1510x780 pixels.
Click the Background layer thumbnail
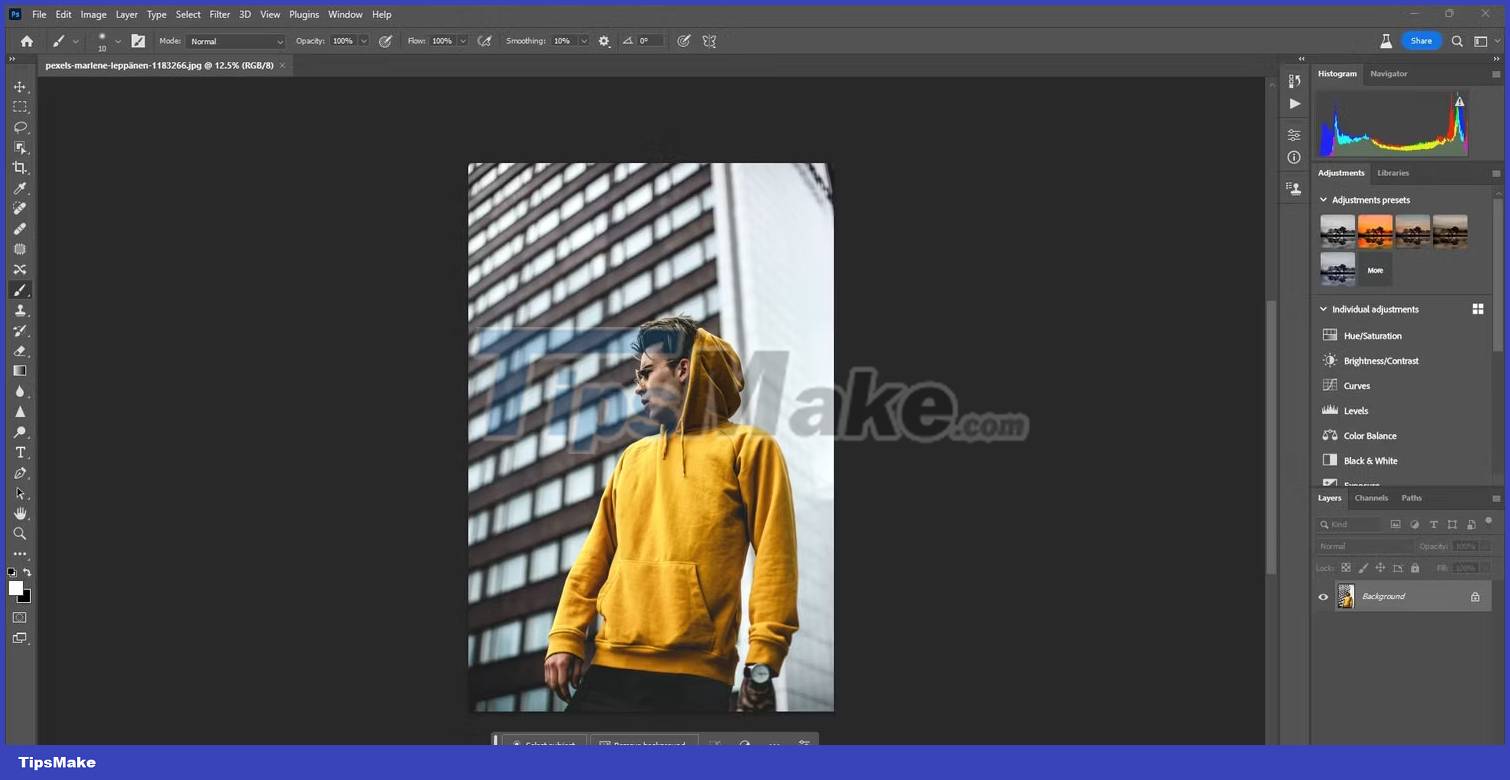point(1345,596)
